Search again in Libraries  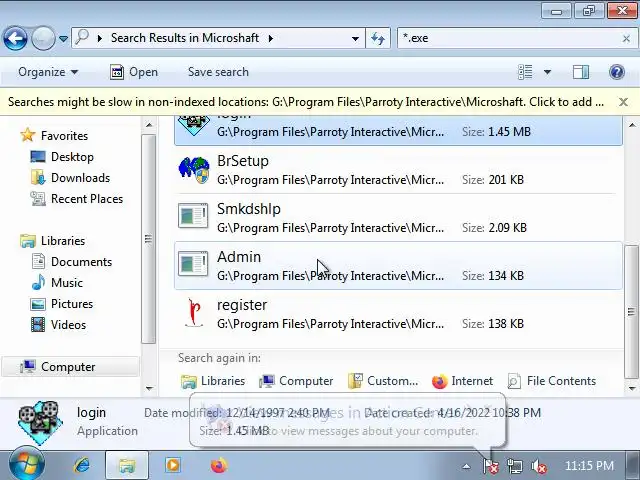213,381
